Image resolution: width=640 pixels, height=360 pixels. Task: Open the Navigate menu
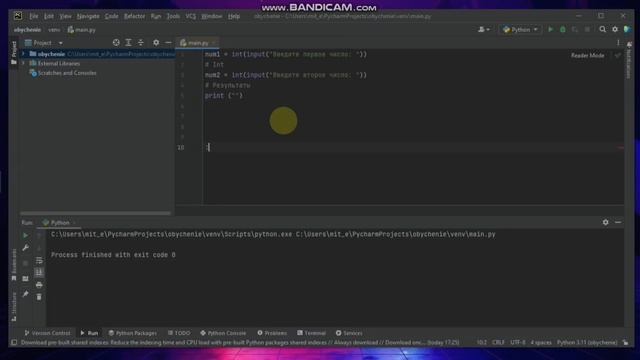(88, 16)
